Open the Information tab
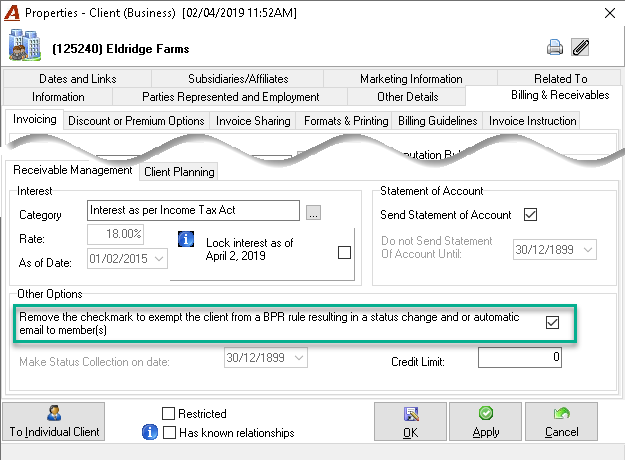Image resolution: width=625 pixels, height=460 pixels. 58,97
